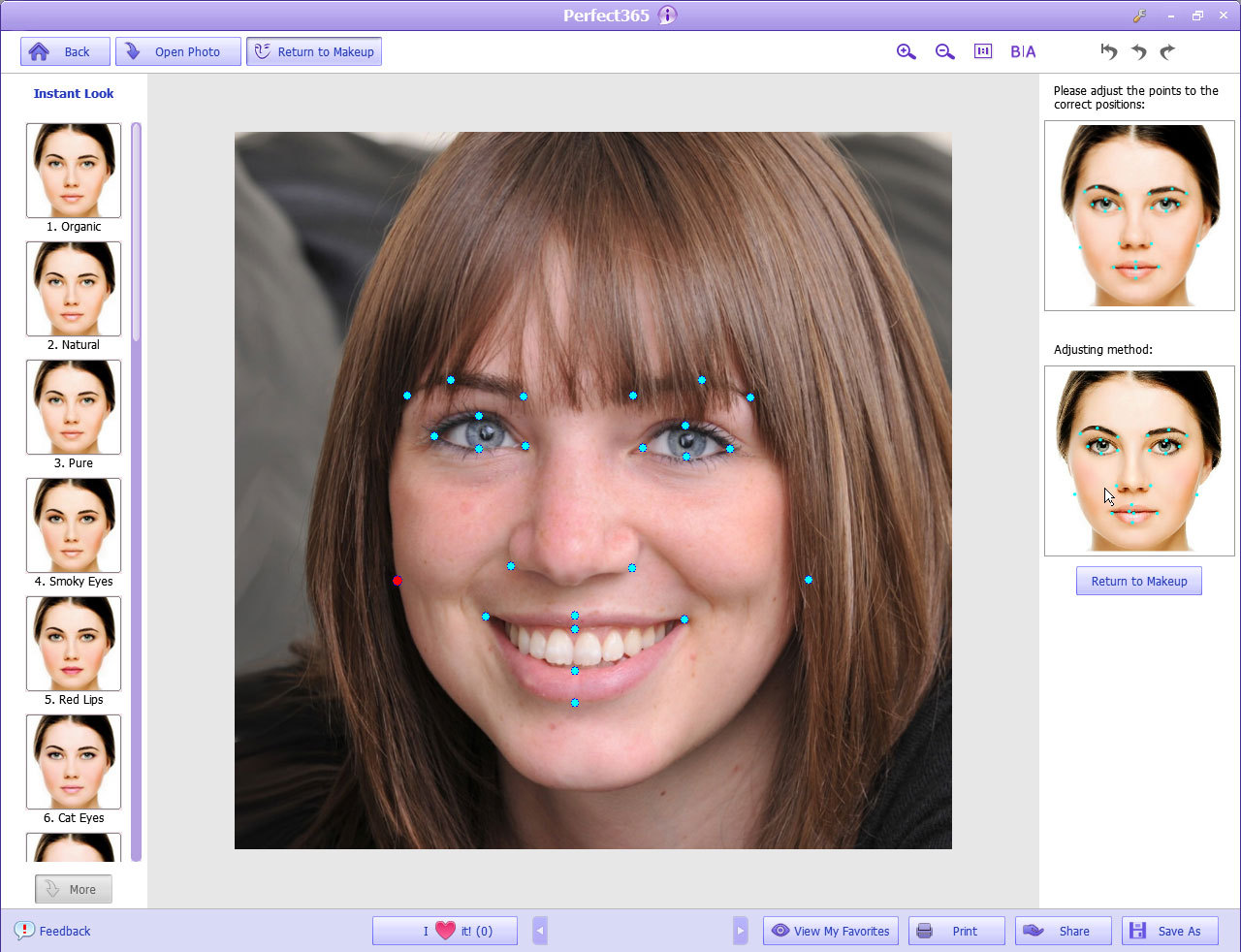This screenshot has height=952, width=1241.
Task: Select the top upper lip center point
Action: point(575,616)
